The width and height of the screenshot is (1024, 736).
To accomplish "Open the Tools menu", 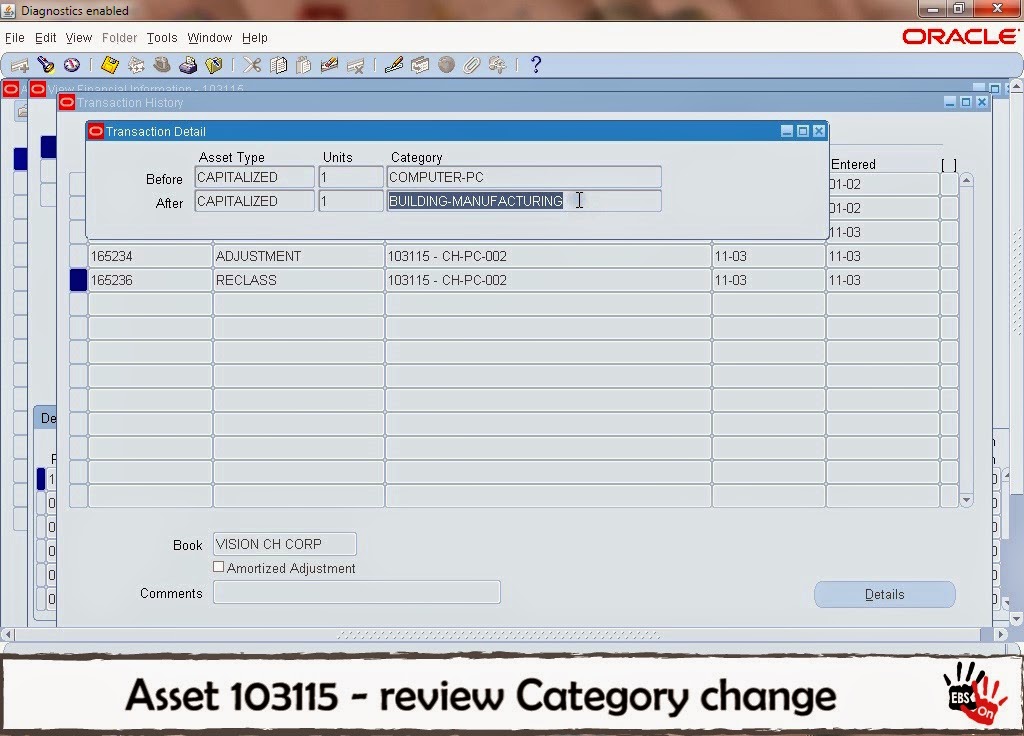I will pyautogui.click(x=161, y=37).
